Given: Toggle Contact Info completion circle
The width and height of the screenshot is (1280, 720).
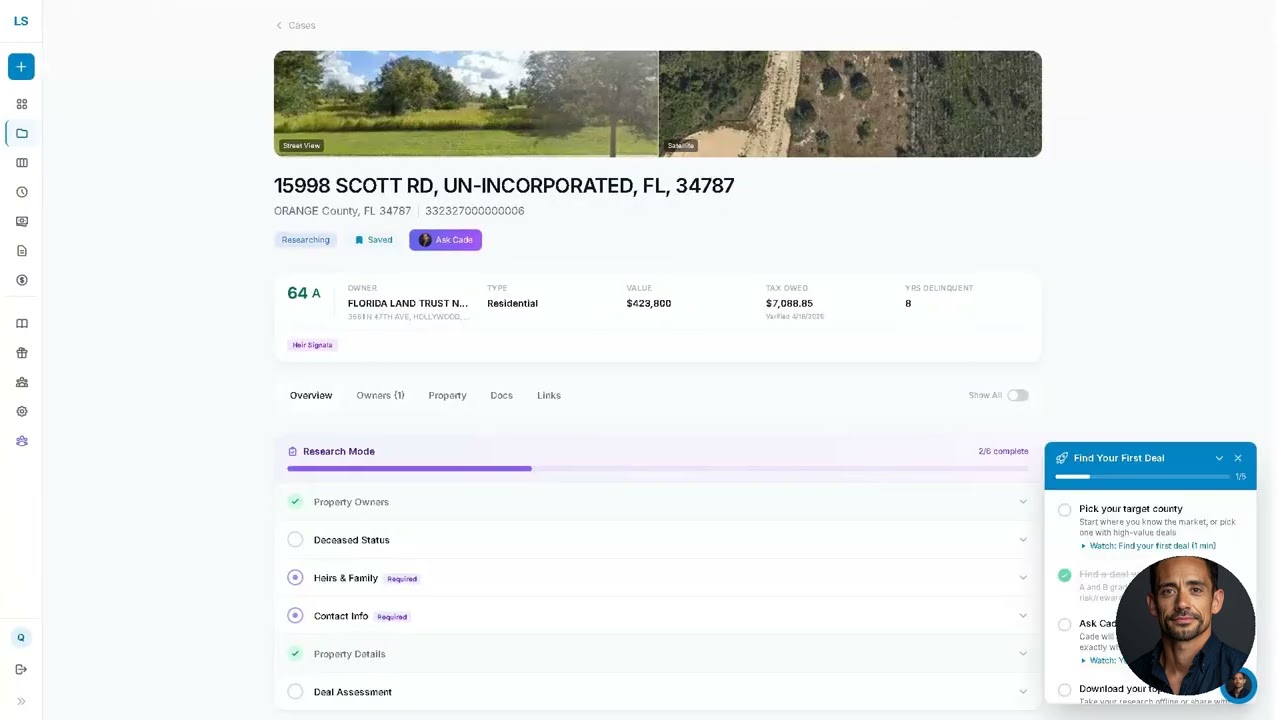Looking at the screenshot, I should [295, 616].
